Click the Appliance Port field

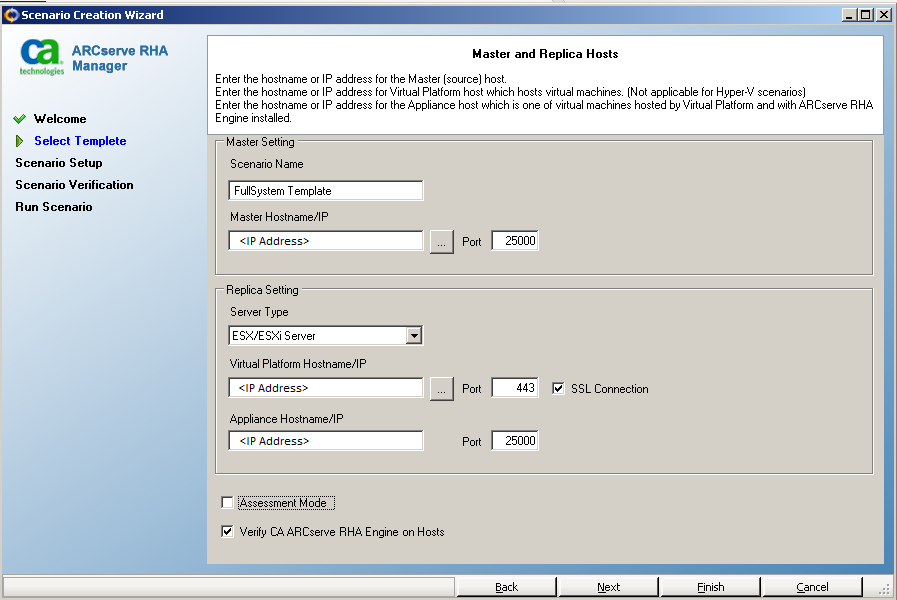514,441
